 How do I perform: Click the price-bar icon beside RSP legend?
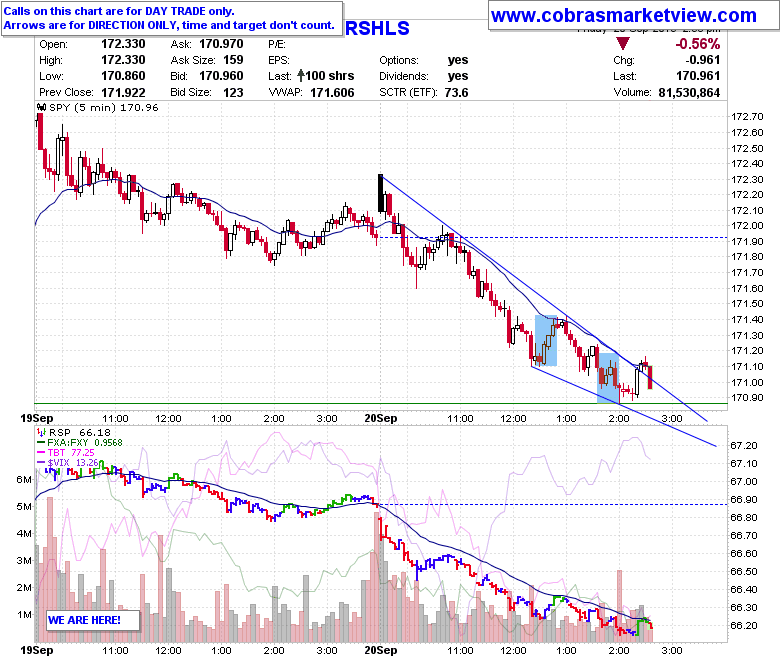point(42,433)
